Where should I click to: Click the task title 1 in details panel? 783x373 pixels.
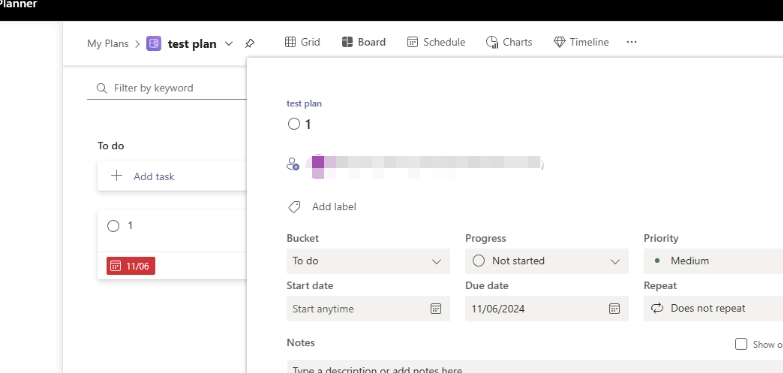tap(308, 124)
